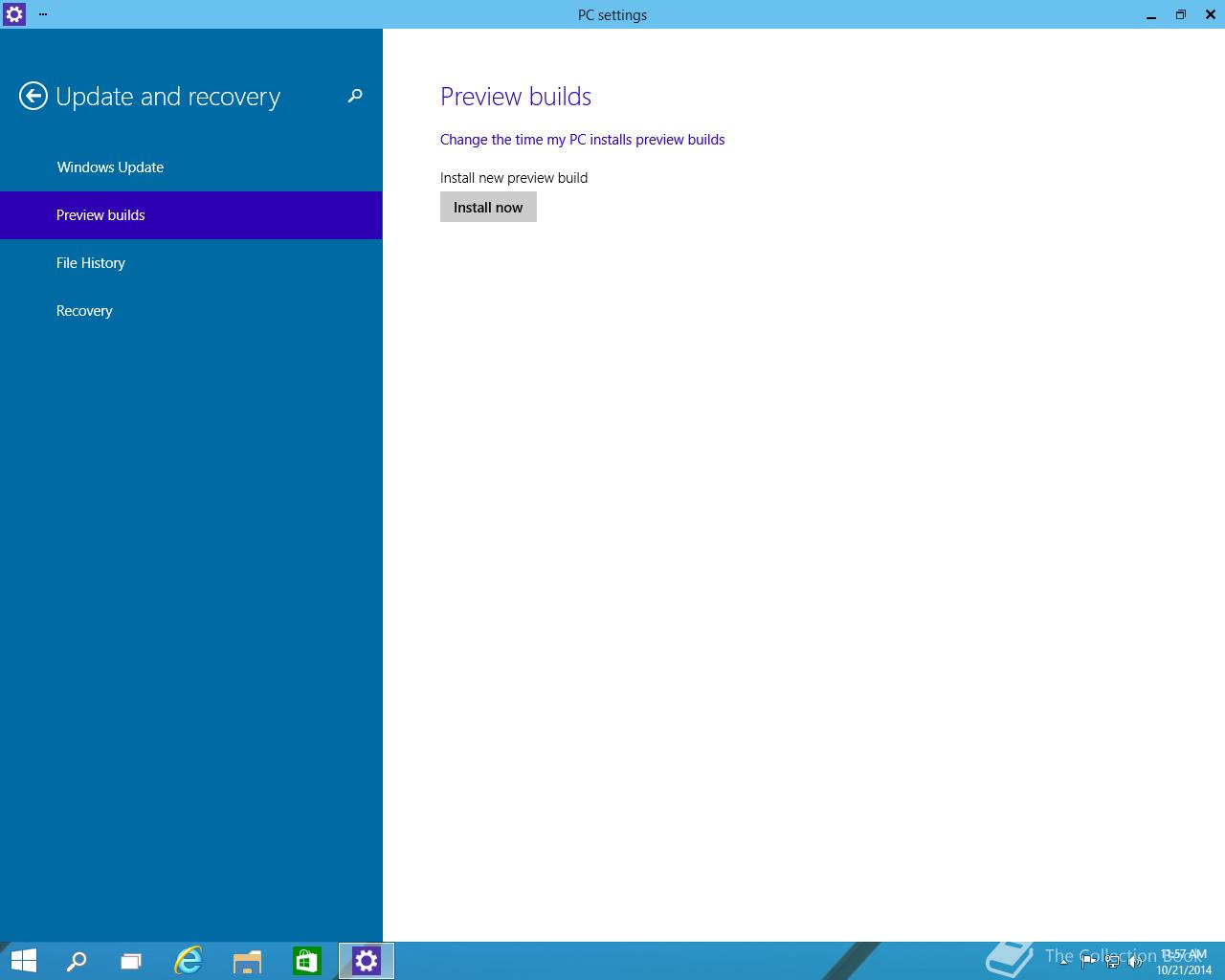The width and height of the screenshot is (1225, 980).
Task: Open the clock showing 10/21/2014
Action: pos(1184,962)
